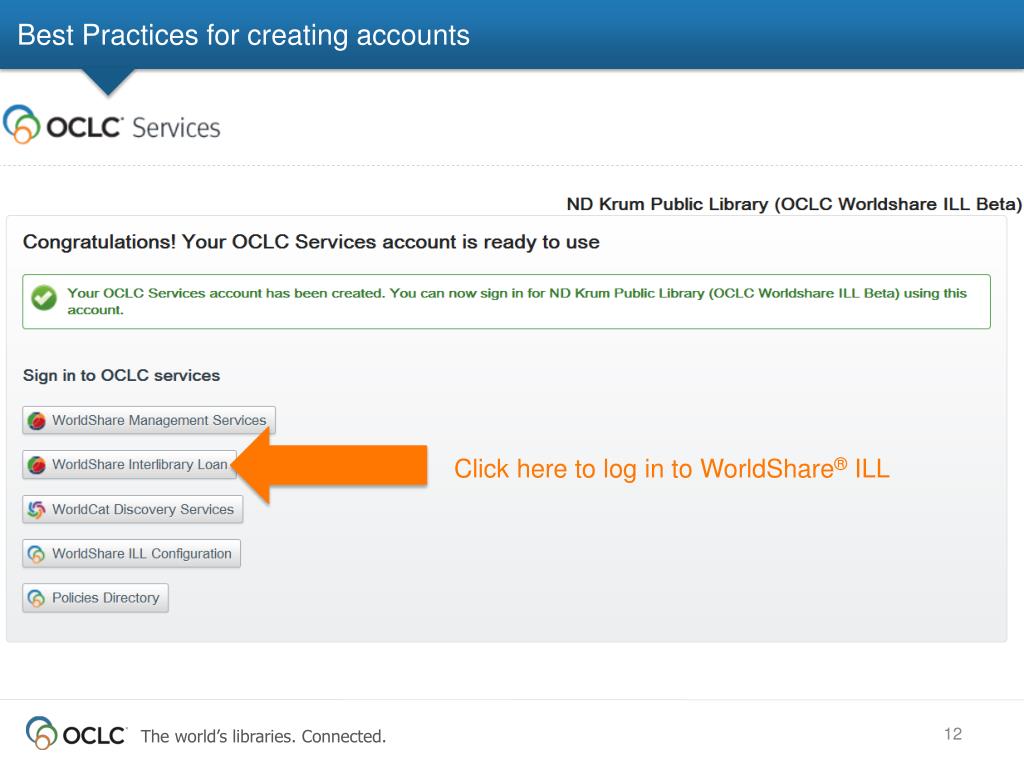Image resolution: width=1024 pixels, height=768 pixels.
Task: Select the ND Krum Public Library heading text
Action: tap(793, 204)
